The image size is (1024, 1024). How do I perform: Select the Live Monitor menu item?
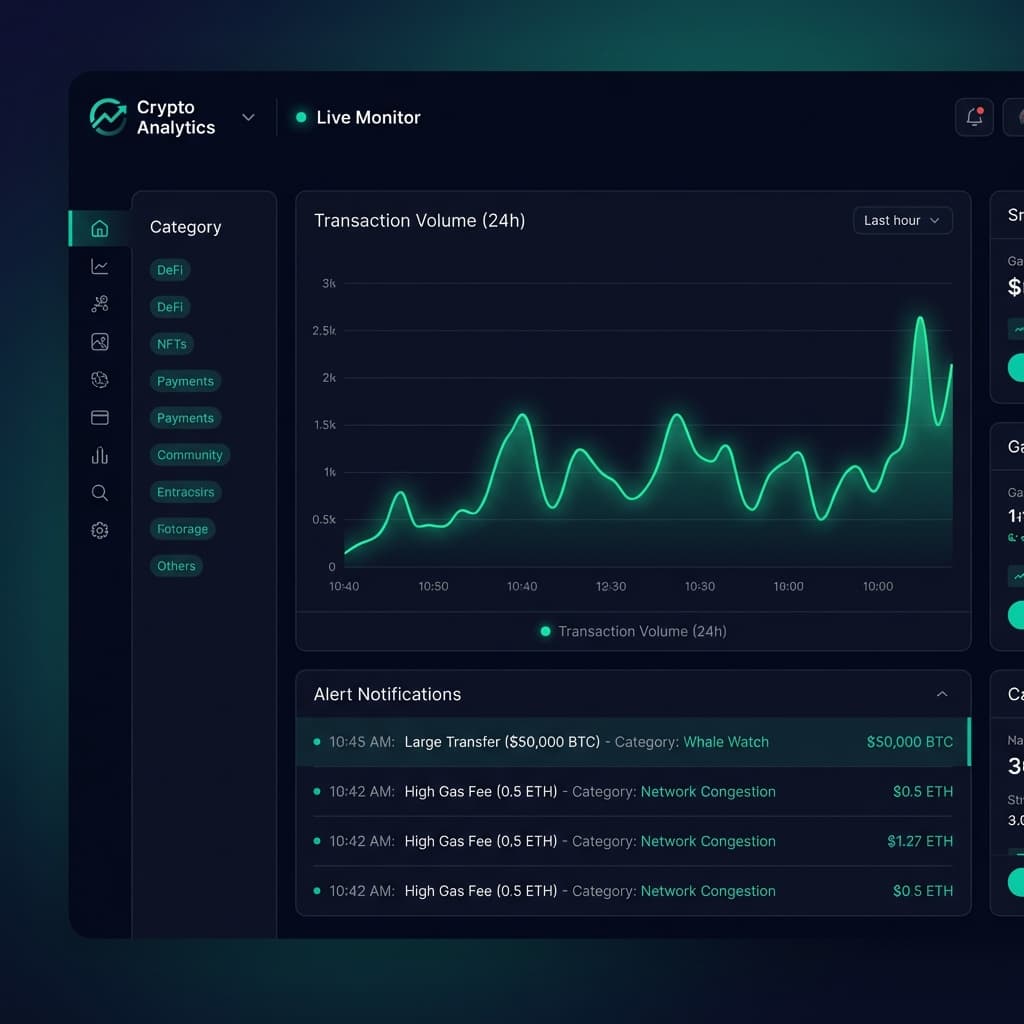368,117
